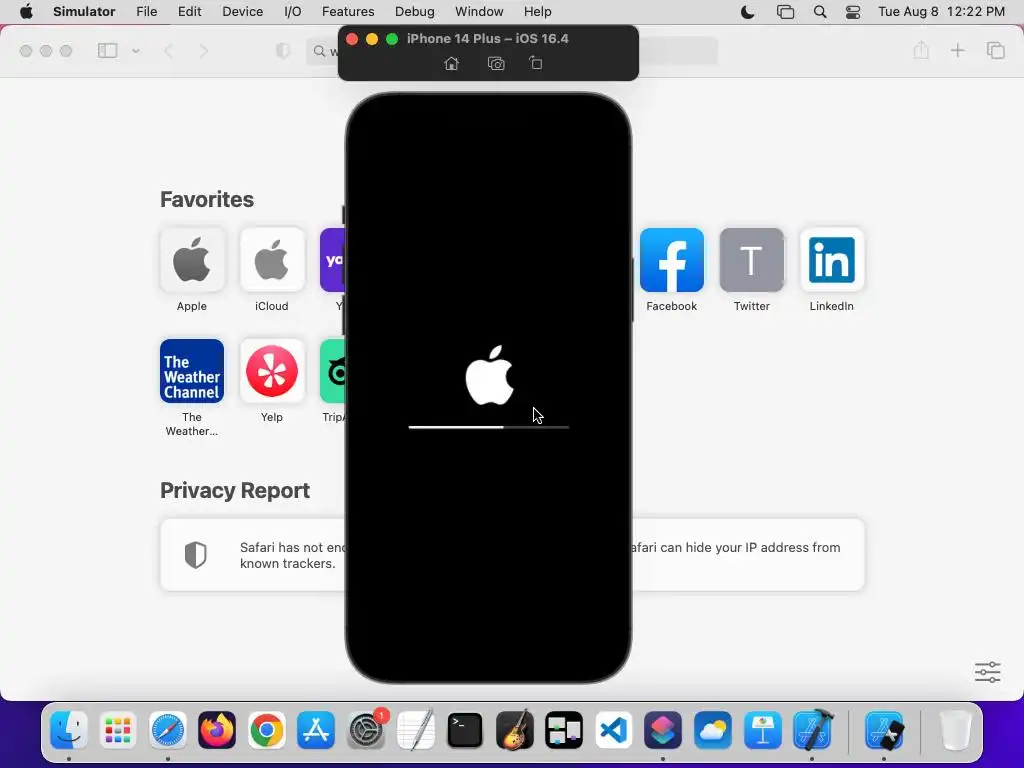1024x768 pixels.
Task: Open Shortcuts from the Dock
Action: tap(664, 729)
